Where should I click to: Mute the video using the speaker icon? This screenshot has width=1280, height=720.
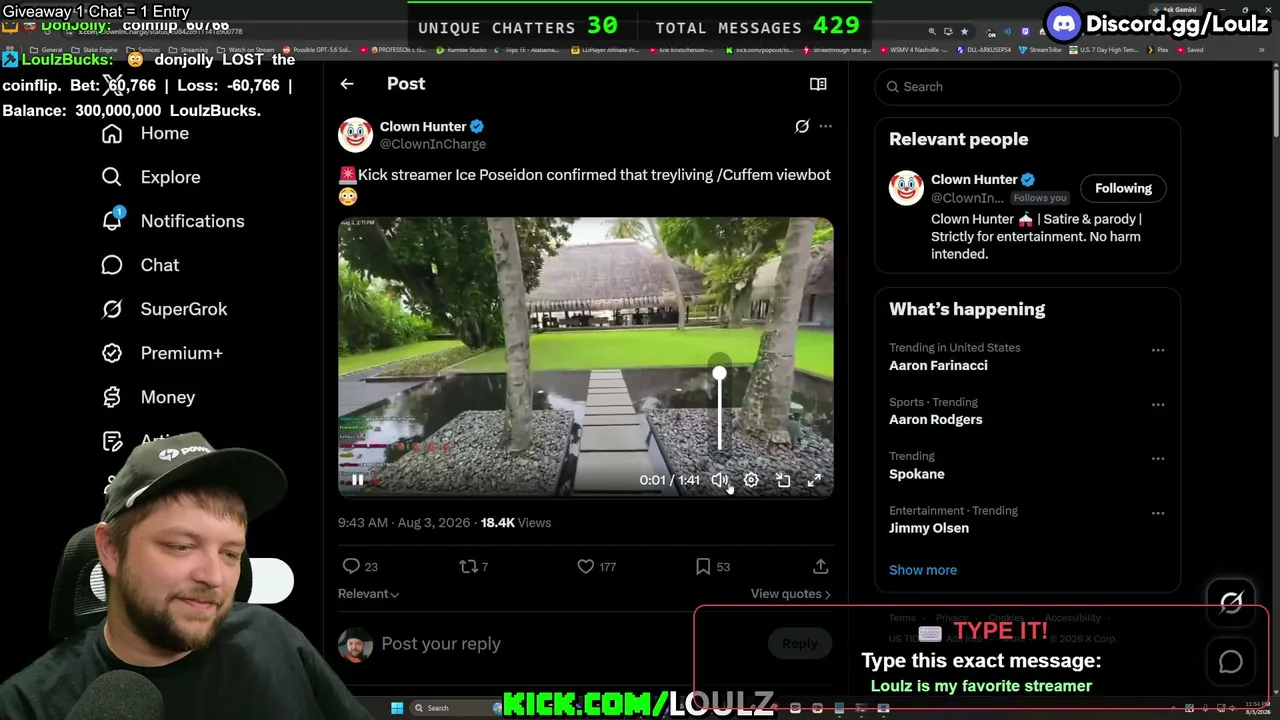tap(719, 480)
